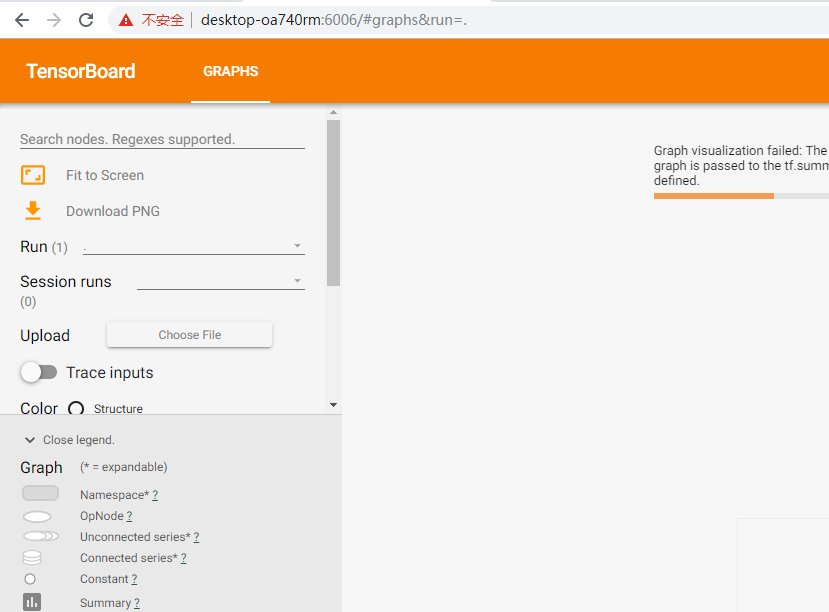This screenshot has height=612, width=829.
Task: Click the Trace inputs label
Action: [109, 373]
